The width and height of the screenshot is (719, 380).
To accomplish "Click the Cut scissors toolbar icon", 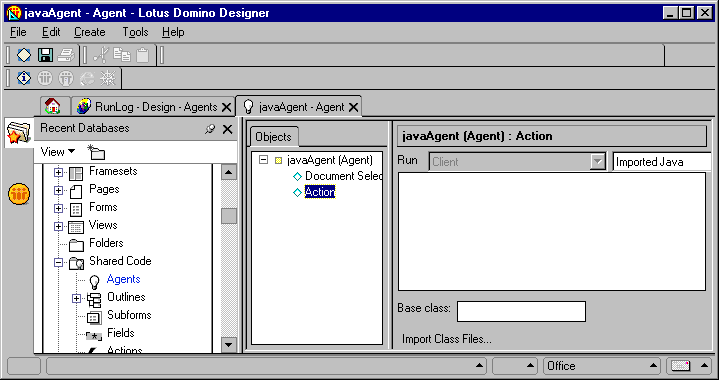I will tap(100, 55).
